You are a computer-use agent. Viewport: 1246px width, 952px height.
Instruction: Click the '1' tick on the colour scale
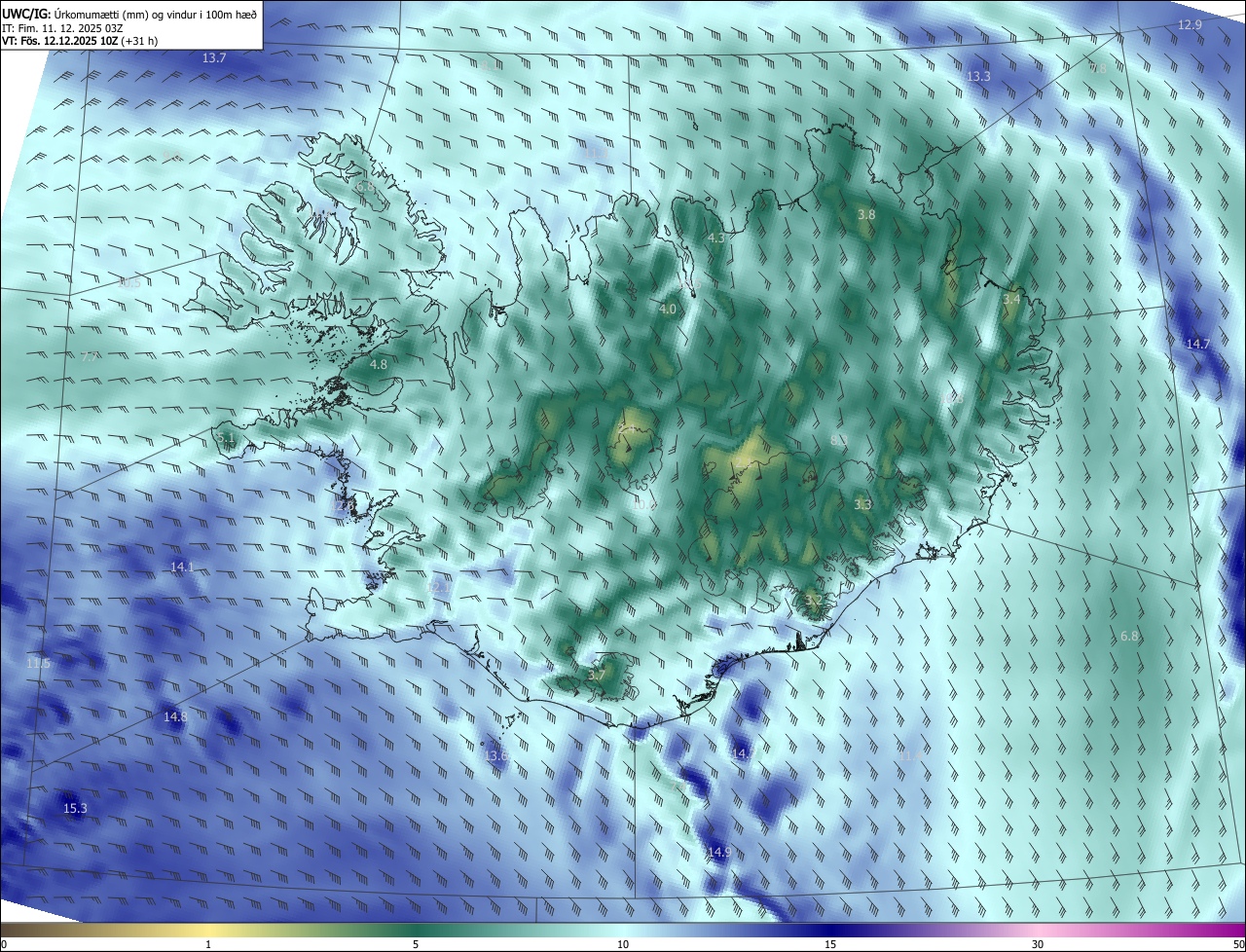coord(208,944)
